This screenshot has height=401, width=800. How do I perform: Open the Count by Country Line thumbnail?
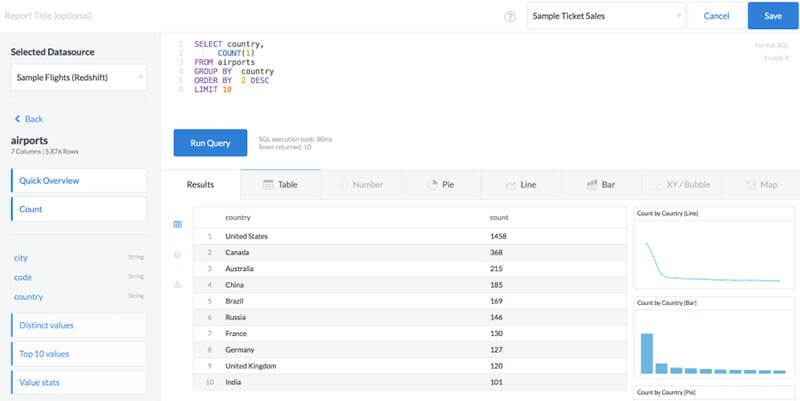tap(714, 248)
